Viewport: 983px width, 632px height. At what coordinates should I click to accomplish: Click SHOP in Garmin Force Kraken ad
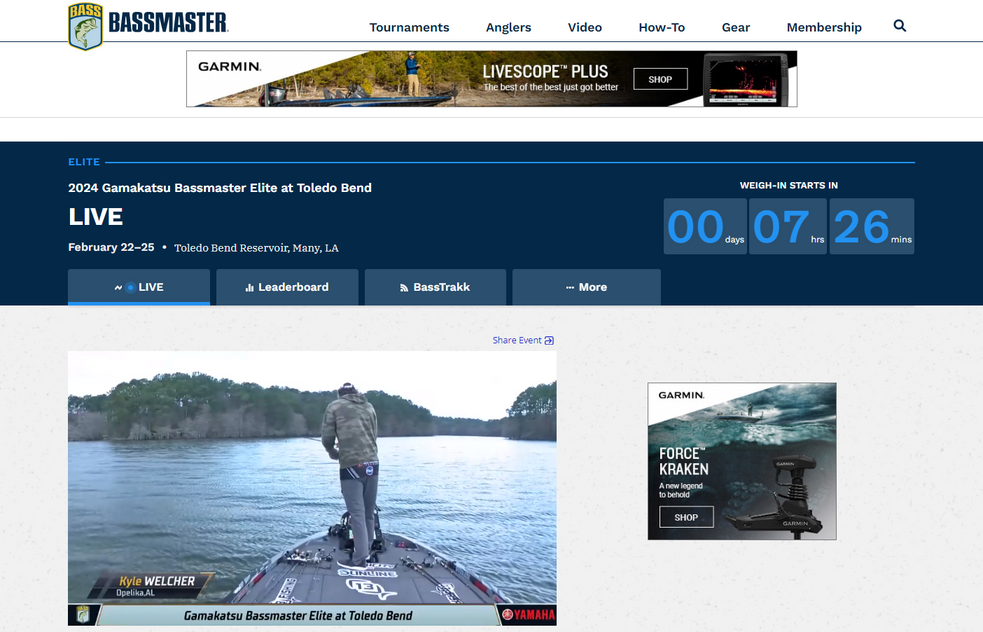click(x=686, y=517)
